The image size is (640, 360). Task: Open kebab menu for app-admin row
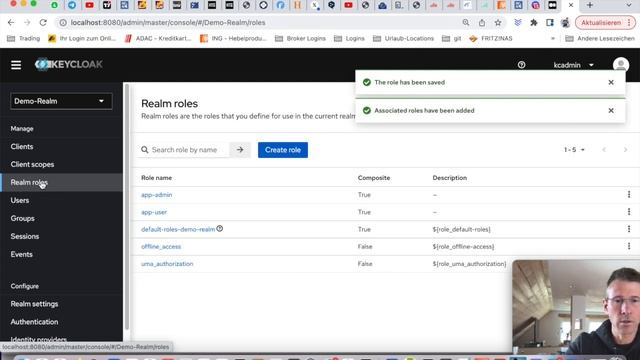[x=629, y=195]
